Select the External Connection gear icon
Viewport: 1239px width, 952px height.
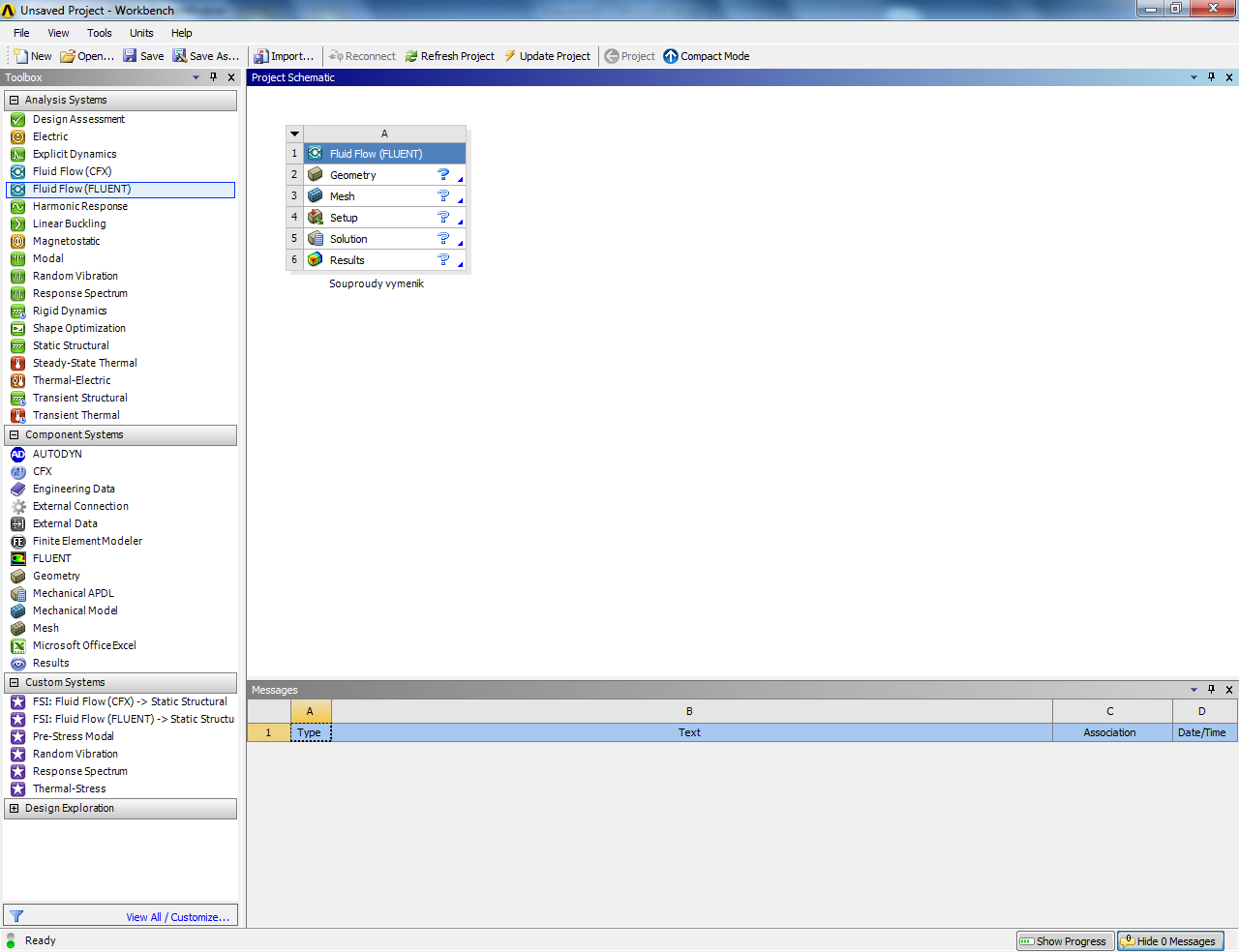(x=17, y=506)
